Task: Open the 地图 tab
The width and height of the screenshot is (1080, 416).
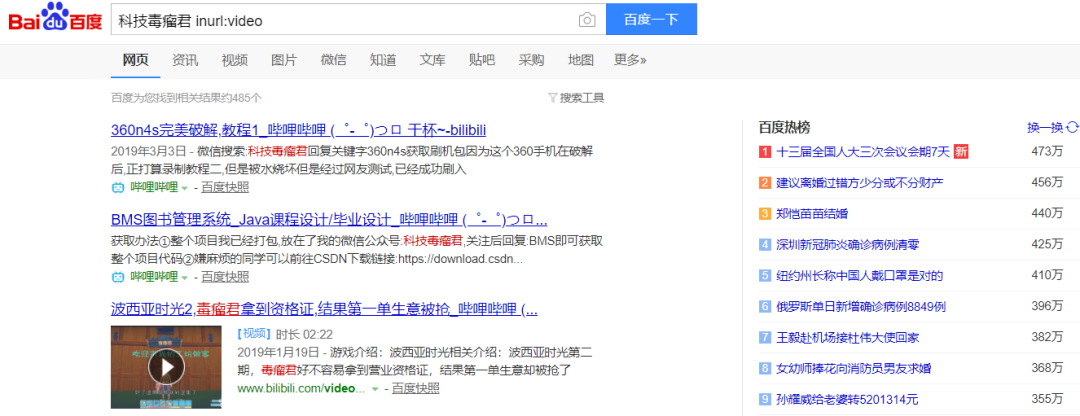Action: coord(581,60)
